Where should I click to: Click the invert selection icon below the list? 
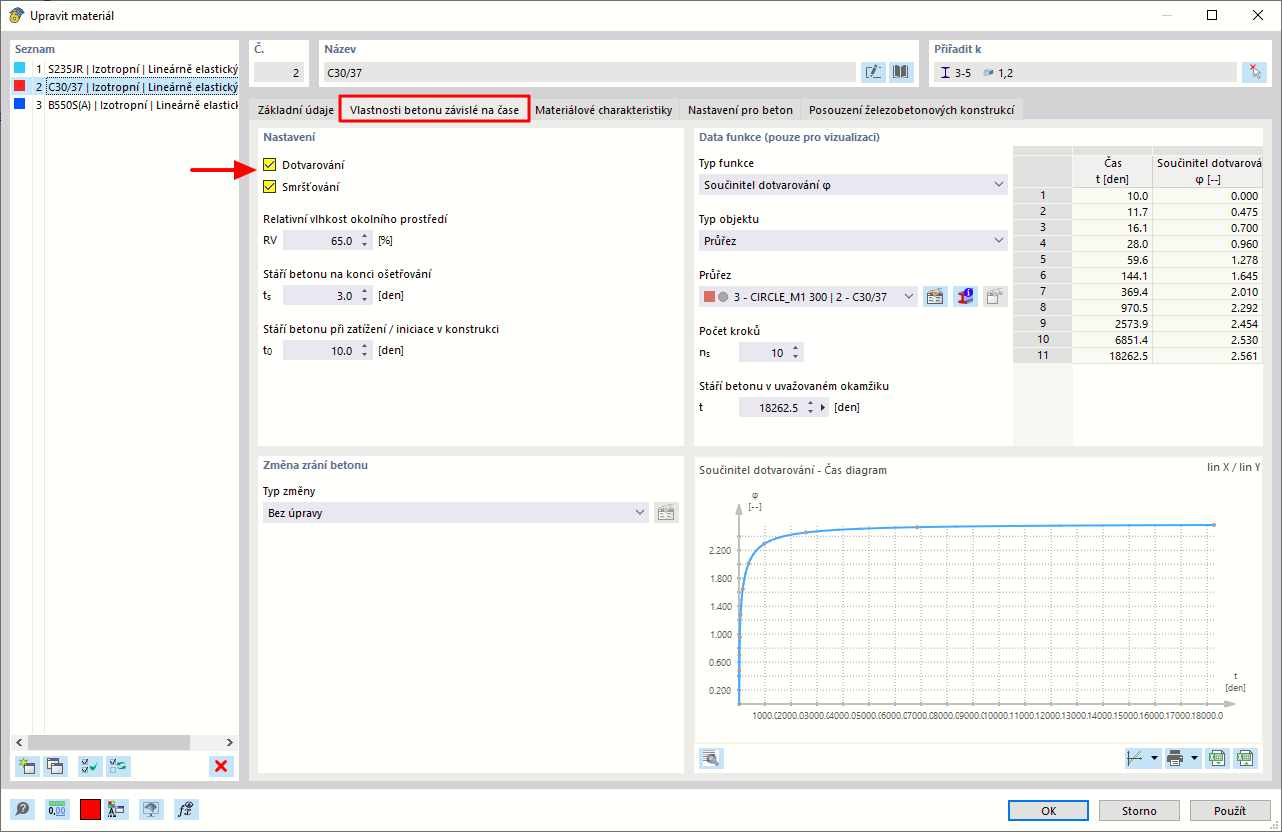pos(118,766)
